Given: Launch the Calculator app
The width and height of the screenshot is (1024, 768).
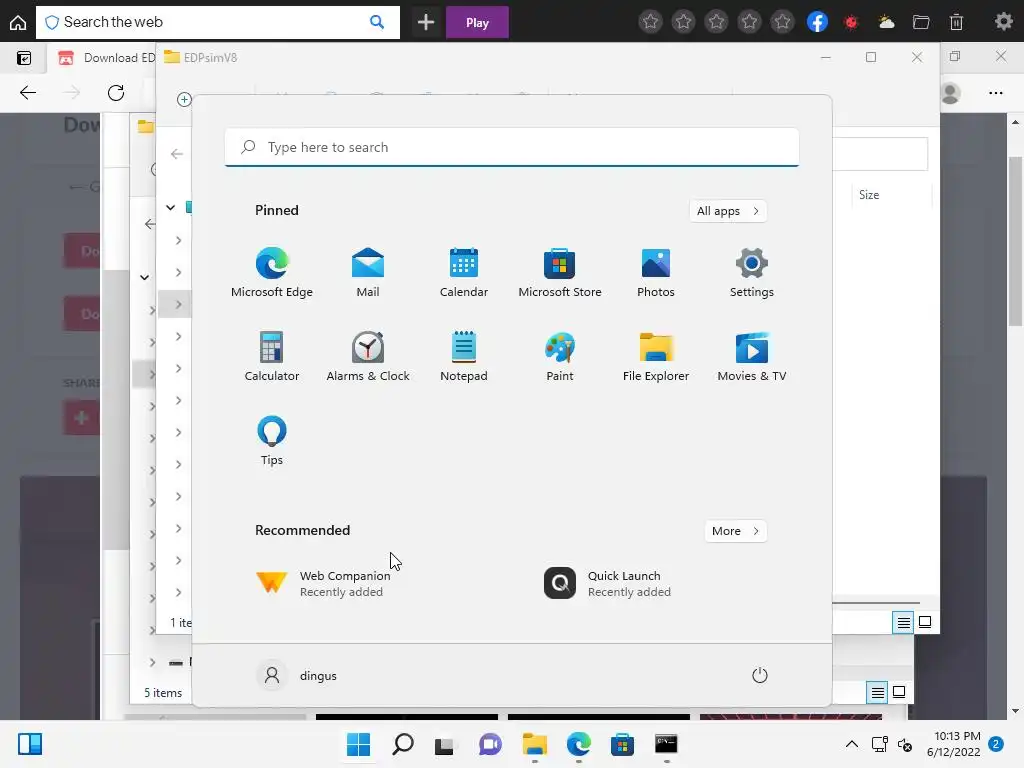Looking at the screenshot, I should [x=272, y=357].
